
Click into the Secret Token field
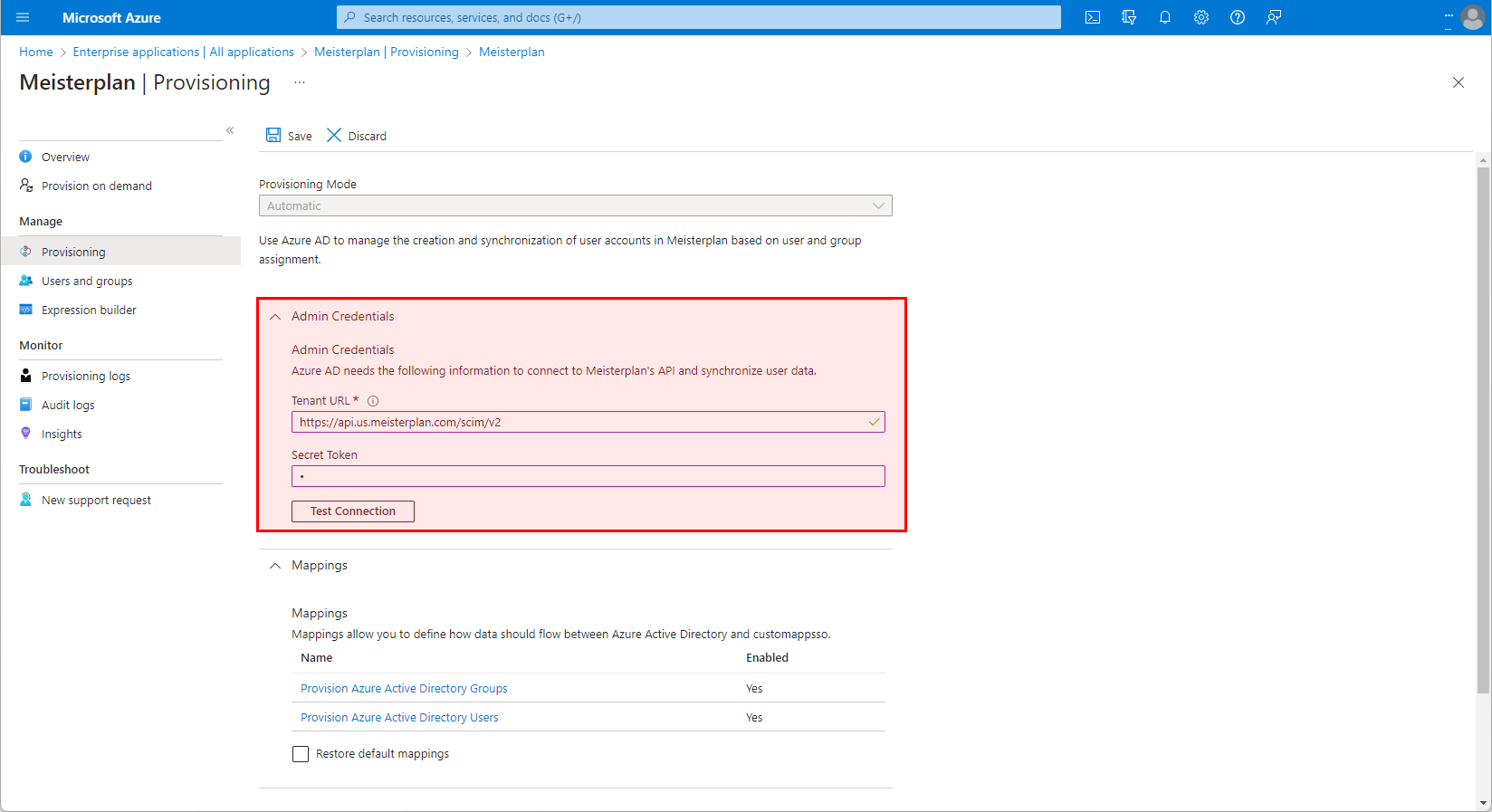click(x=588, y=476)
